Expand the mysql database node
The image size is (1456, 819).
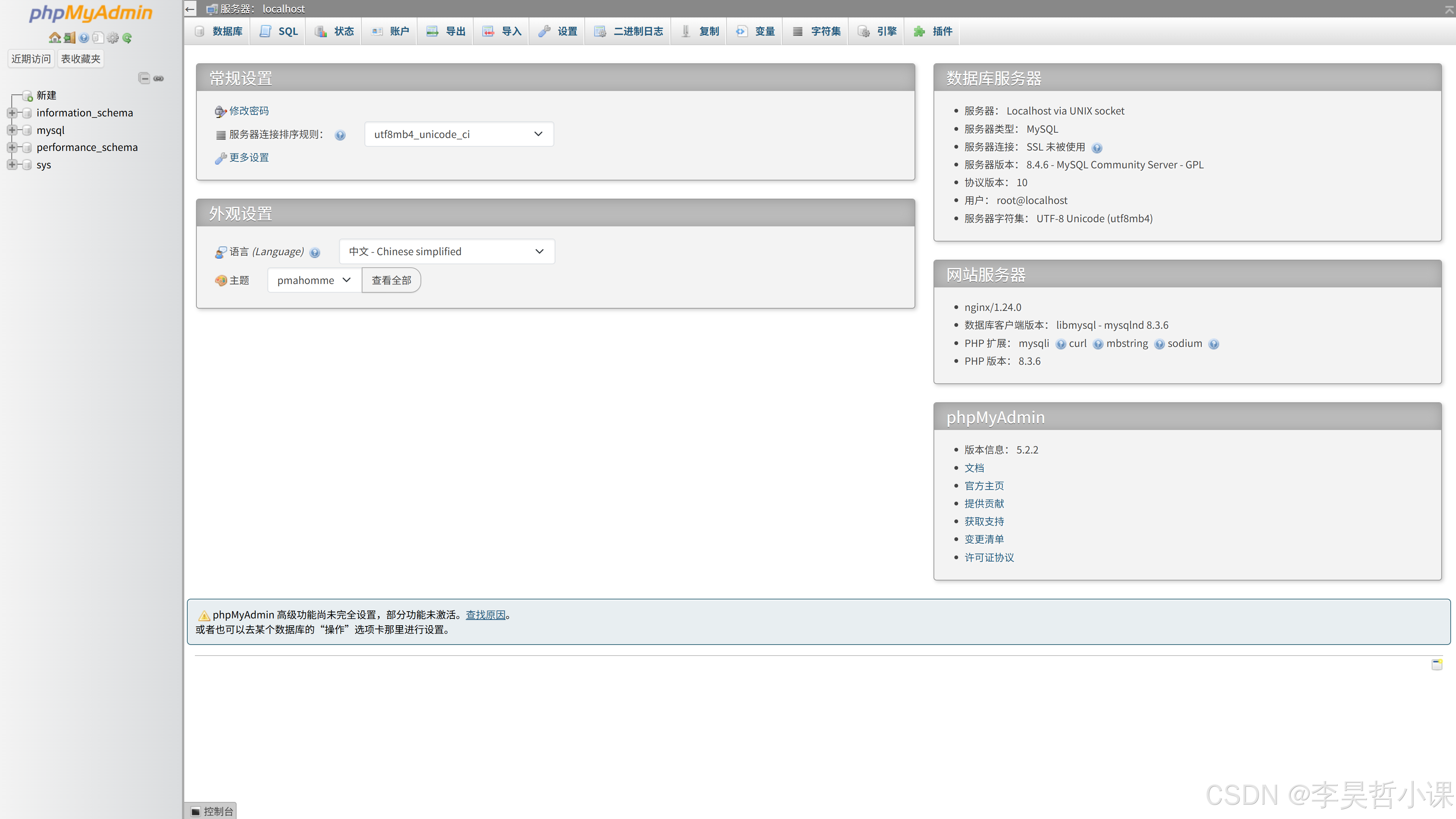click(11, 130)
